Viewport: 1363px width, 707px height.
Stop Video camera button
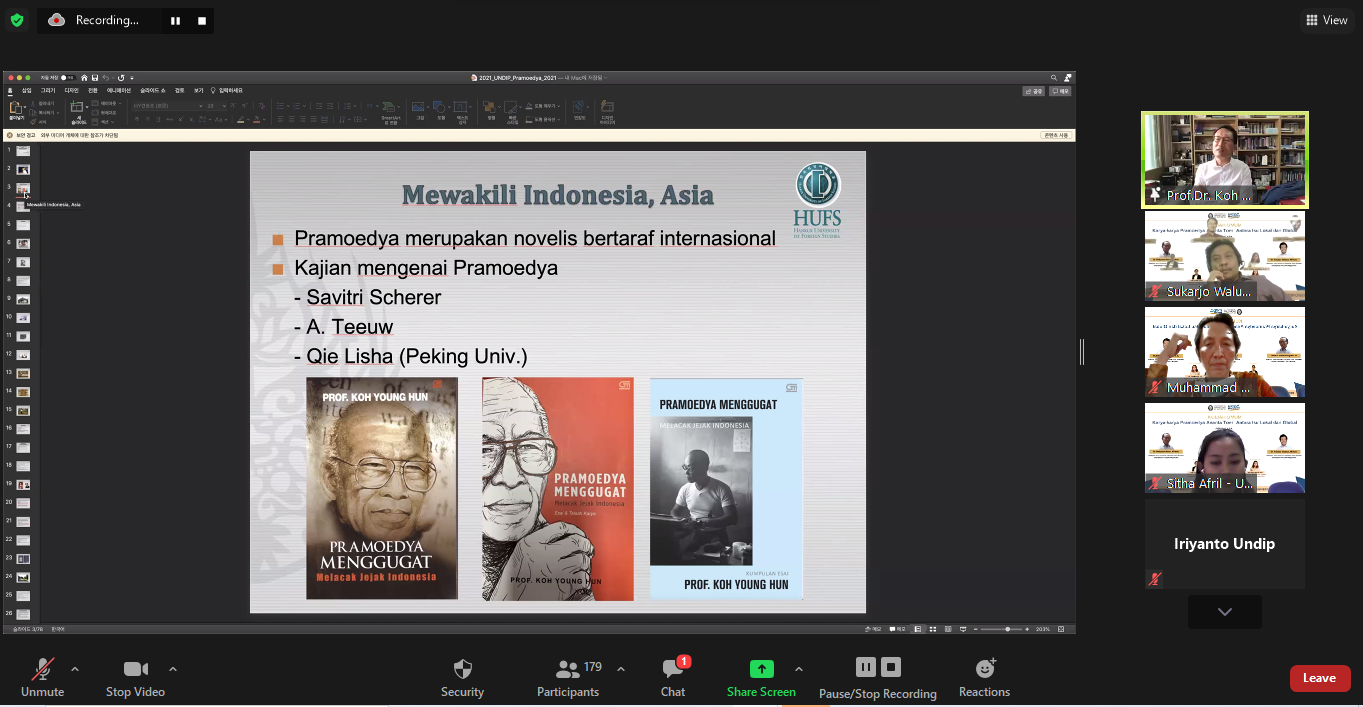tap(135, 677)
